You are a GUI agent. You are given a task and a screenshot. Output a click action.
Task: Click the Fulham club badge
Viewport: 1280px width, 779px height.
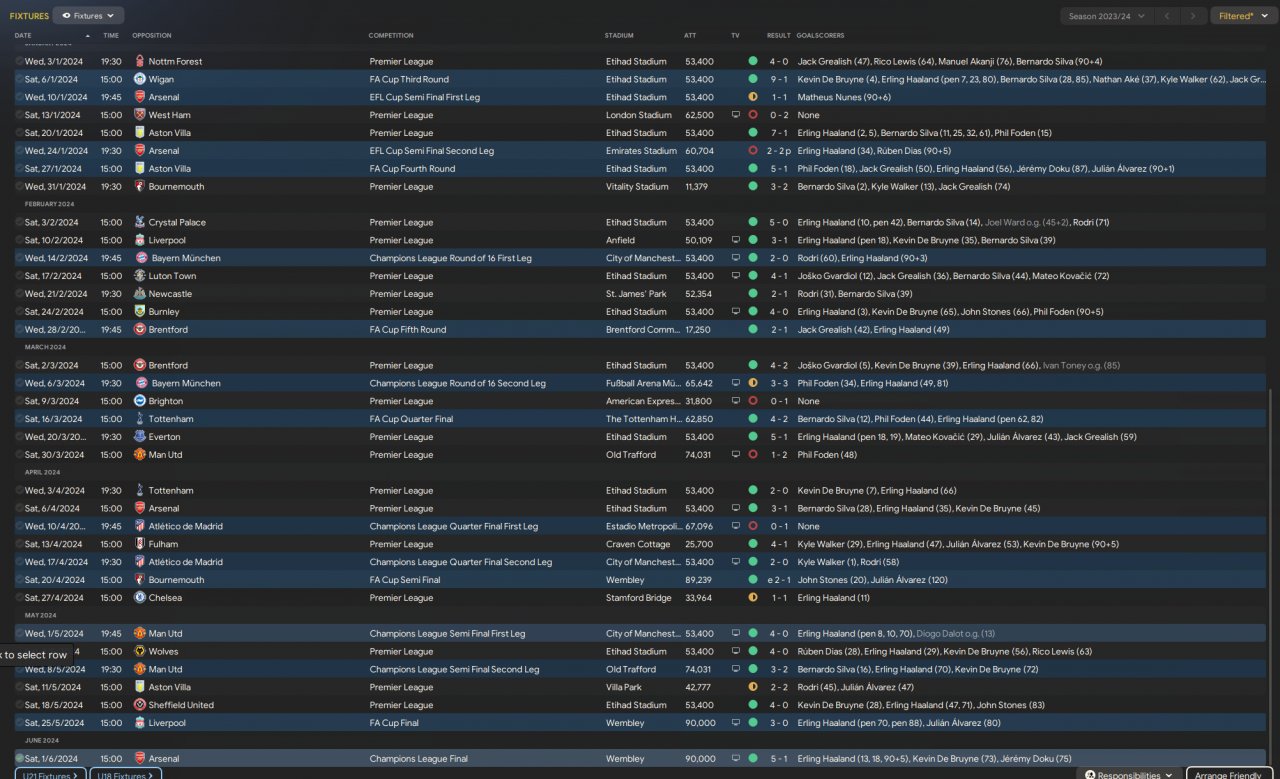click(139, 544)
